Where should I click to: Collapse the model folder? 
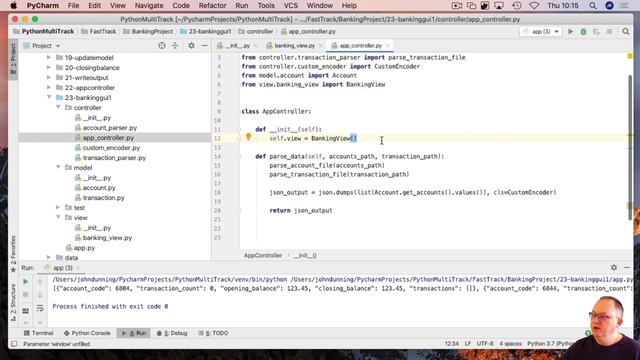(x=58, y=167)
